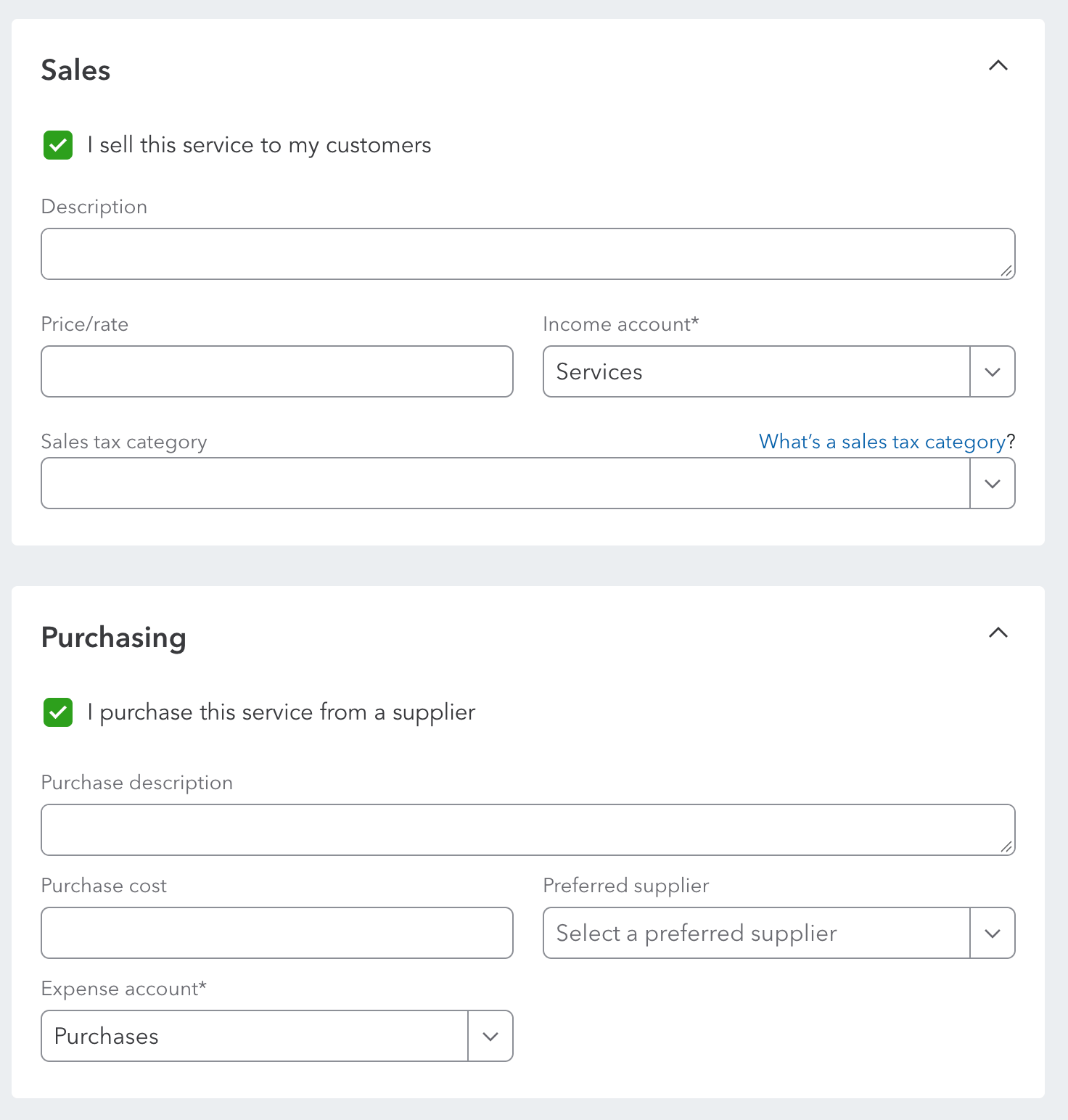Grab the Purchase description resize handle
This screenshot has width=1068, height=1120.
pos(1006,847)
